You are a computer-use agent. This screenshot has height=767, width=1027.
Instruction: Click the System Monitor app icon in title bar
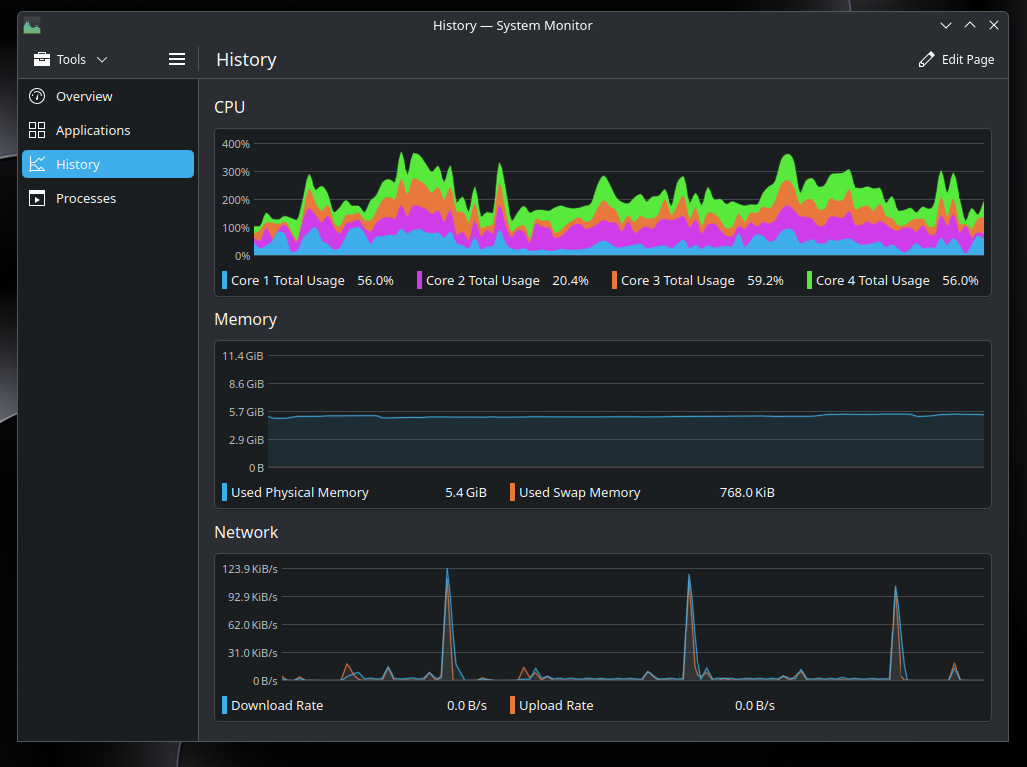32,26
